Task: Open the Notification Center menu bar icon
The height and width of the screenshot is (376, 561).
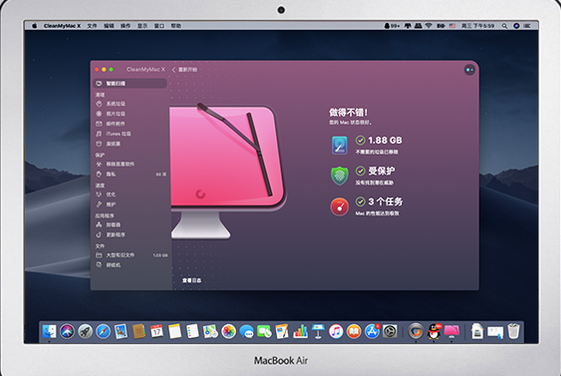Action: (527, 26)
